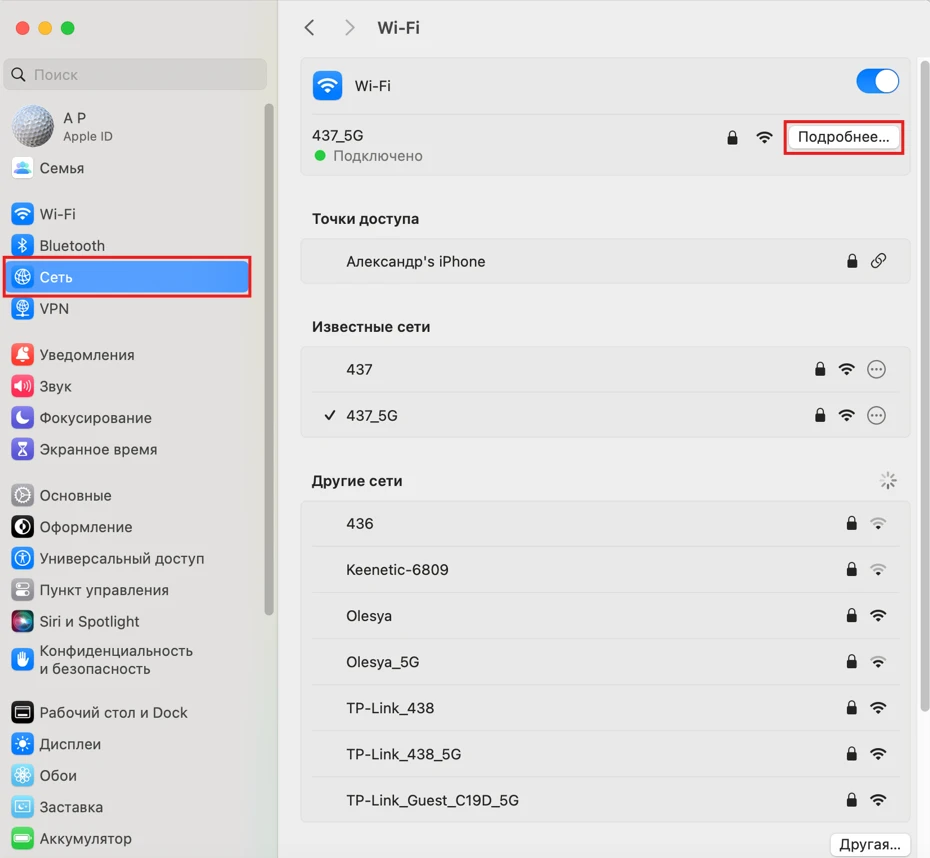Click the blue Wi-Fi icon in the header card
This screenshot has width=930, height=858.
[327, 85]
